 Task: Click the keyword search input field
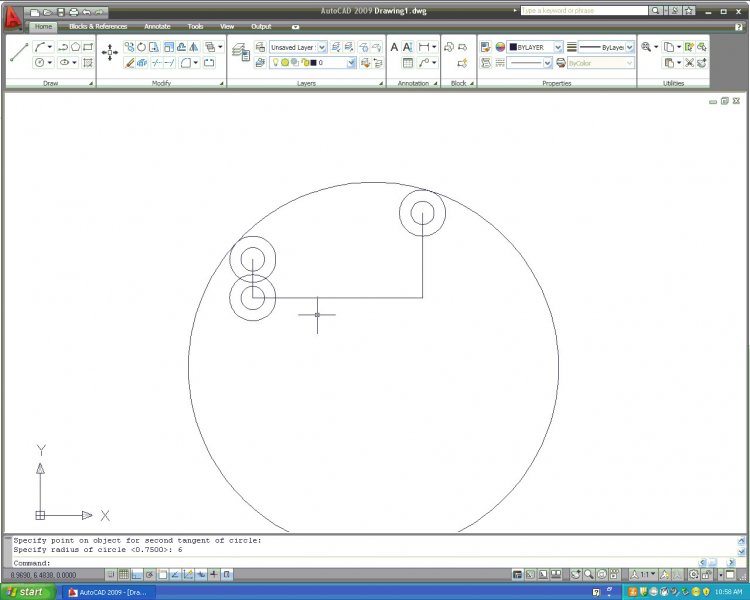click(584, 10)
